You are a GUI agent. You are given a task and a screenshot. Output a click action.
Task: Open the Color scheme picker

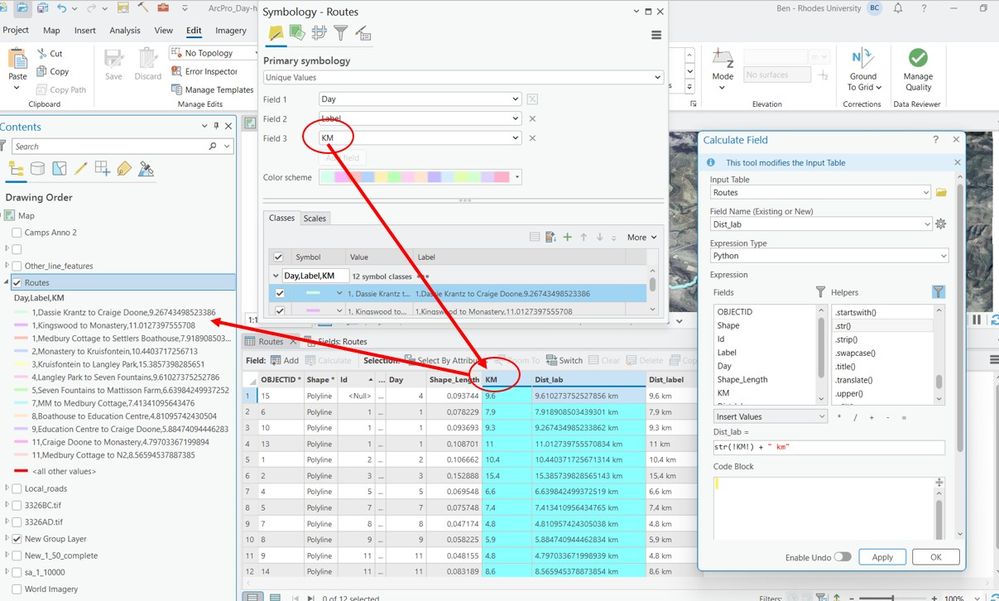(516, 175)
